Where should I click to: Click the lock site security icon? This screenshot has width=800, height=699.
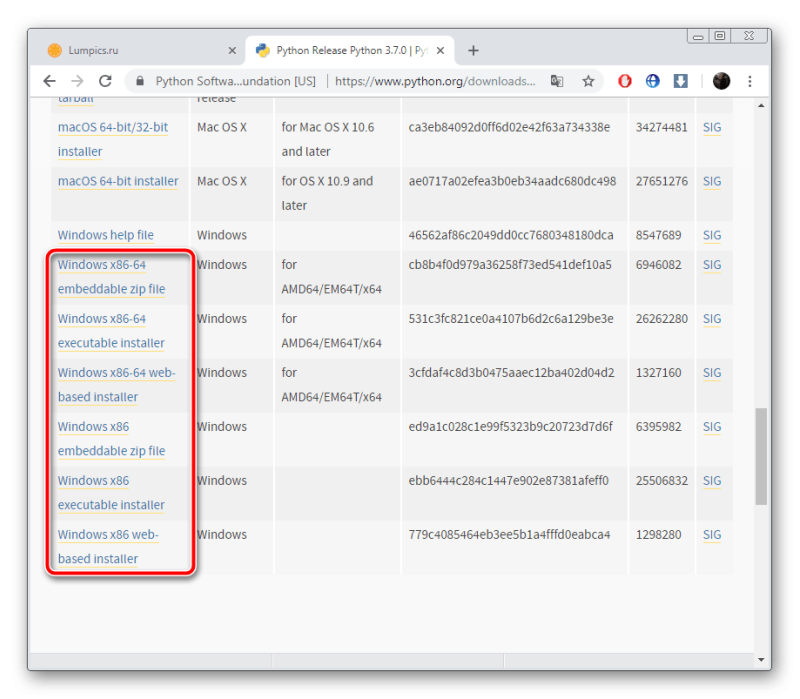pyautogui.click(x=140, y=81)
